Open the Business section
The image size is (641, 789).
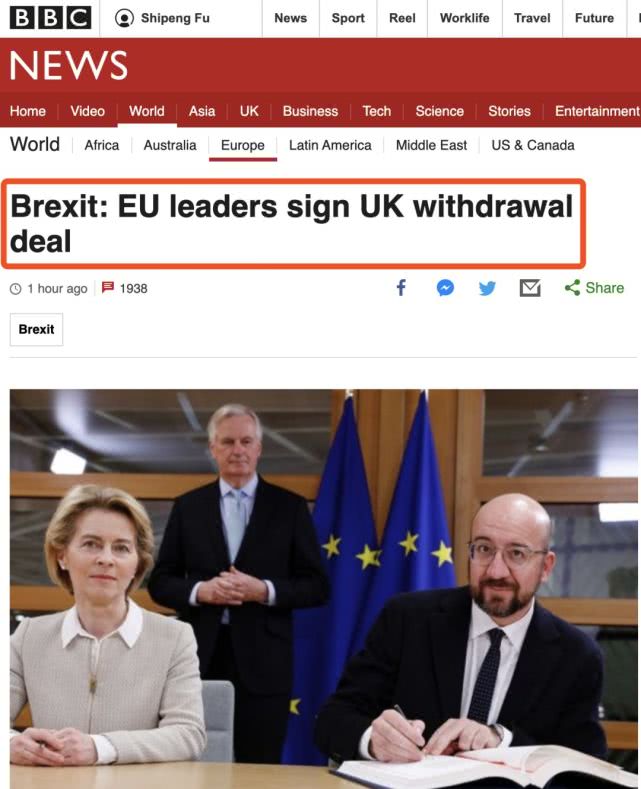pyautogui.click(x=310, y=111)
